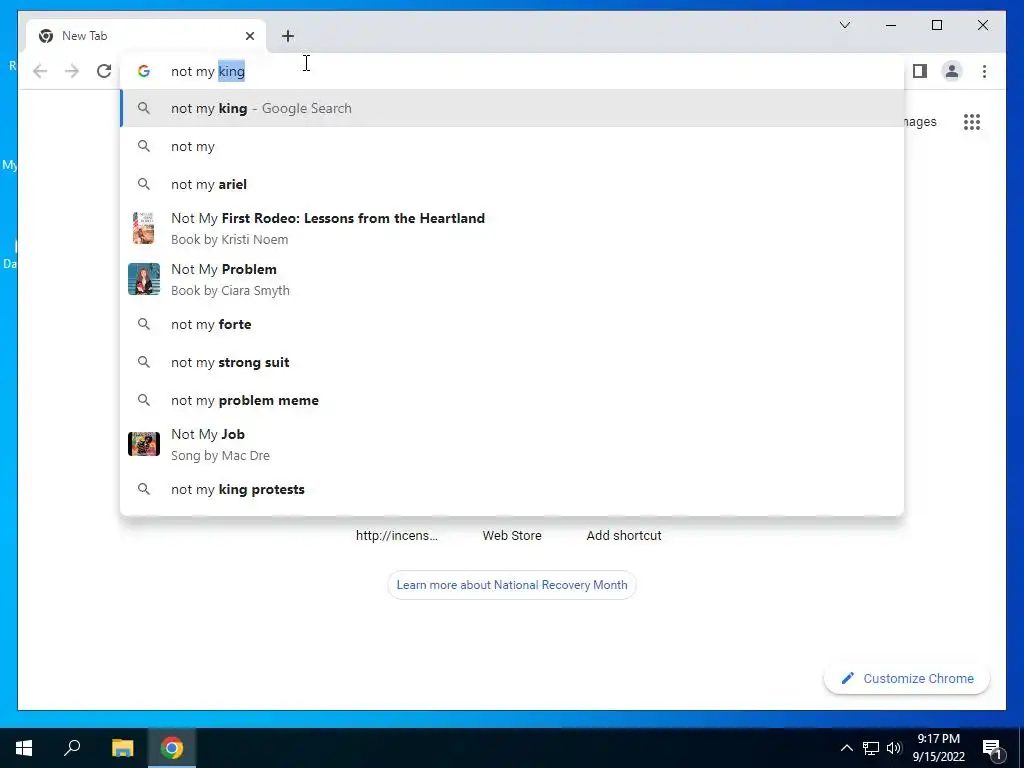This screenshot has height=768, width=1024.
Task: Click search icon beside 'not my king protests'
Action: pyautogui.click(x=144, y=489)
